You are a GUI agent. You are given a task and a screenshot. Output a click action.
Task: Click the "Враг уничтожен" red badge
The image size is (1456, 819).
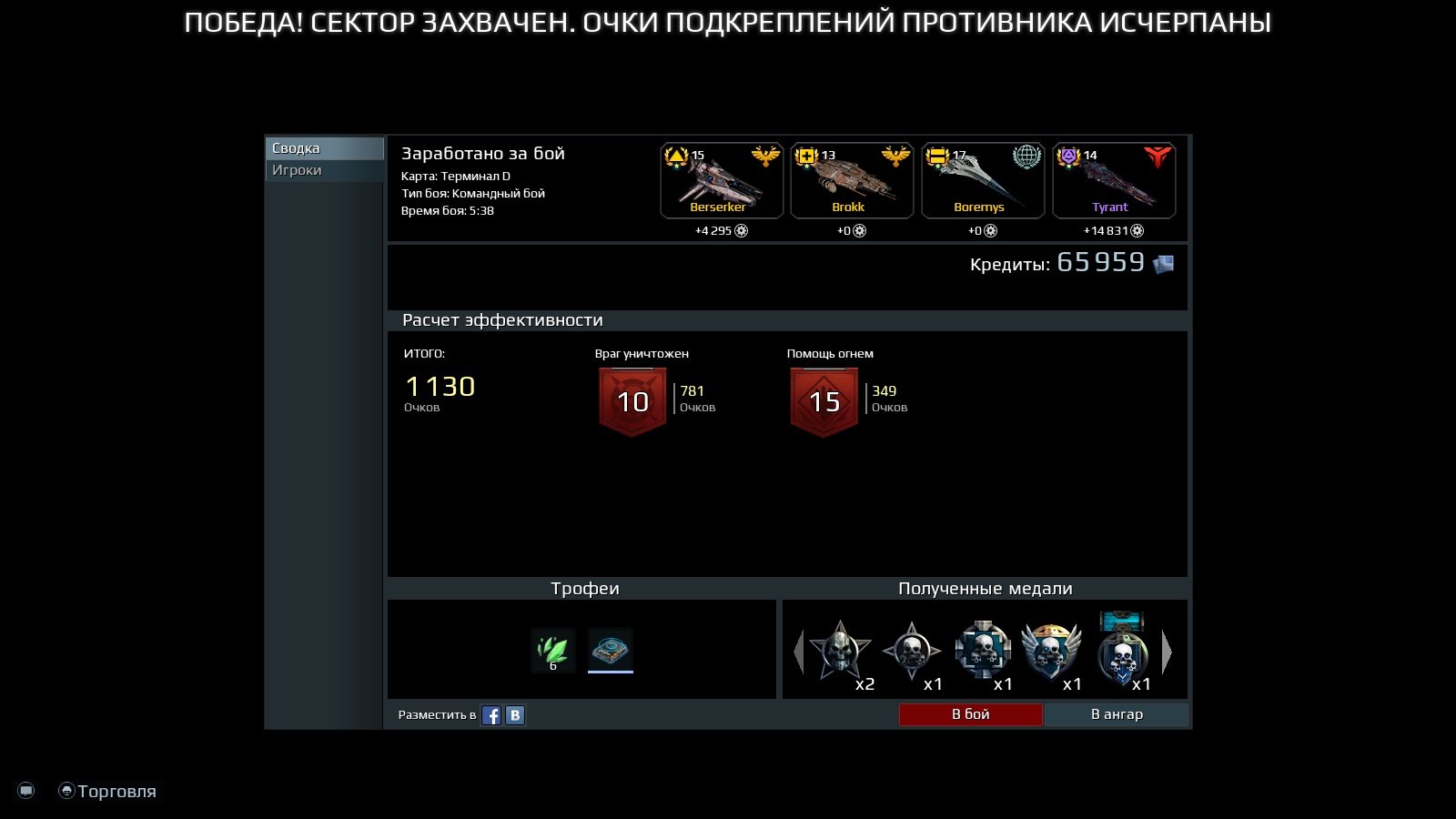632,401
